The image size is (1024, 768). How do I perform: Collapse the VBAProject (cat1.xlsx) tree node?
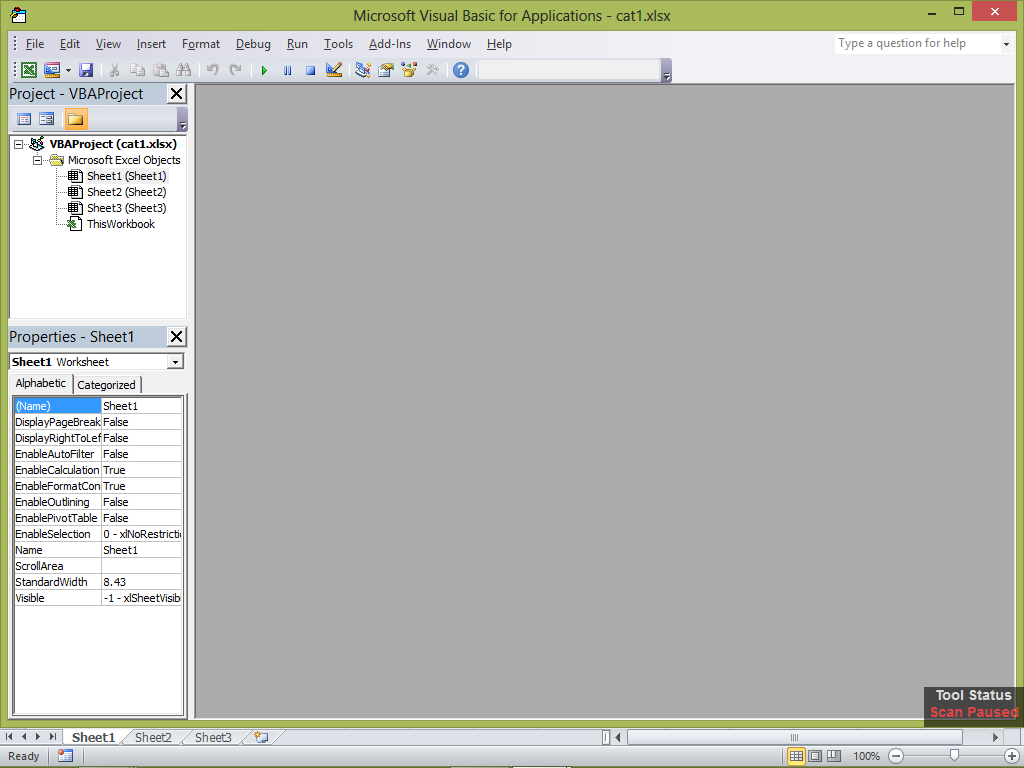[x=19, y=144]
